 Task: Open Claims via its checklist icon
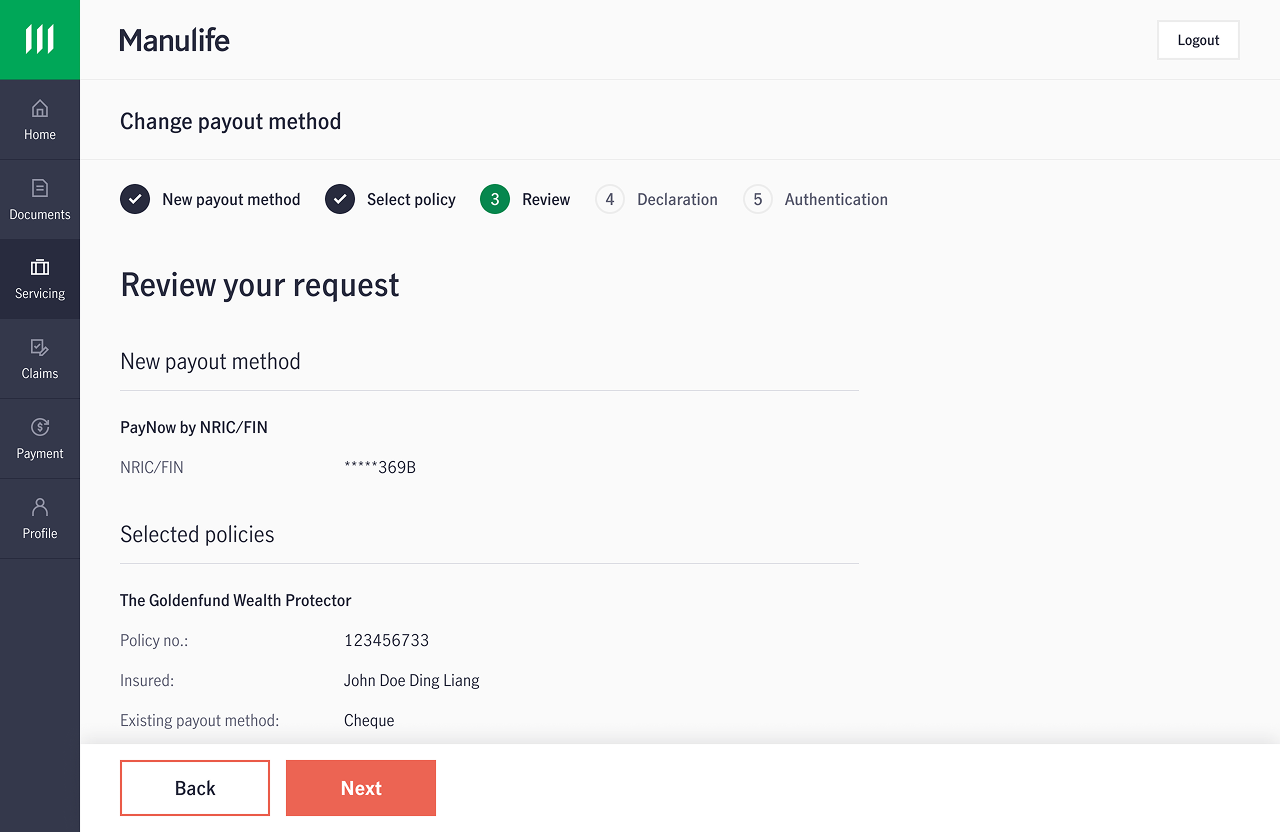click(x=40, y=347)
